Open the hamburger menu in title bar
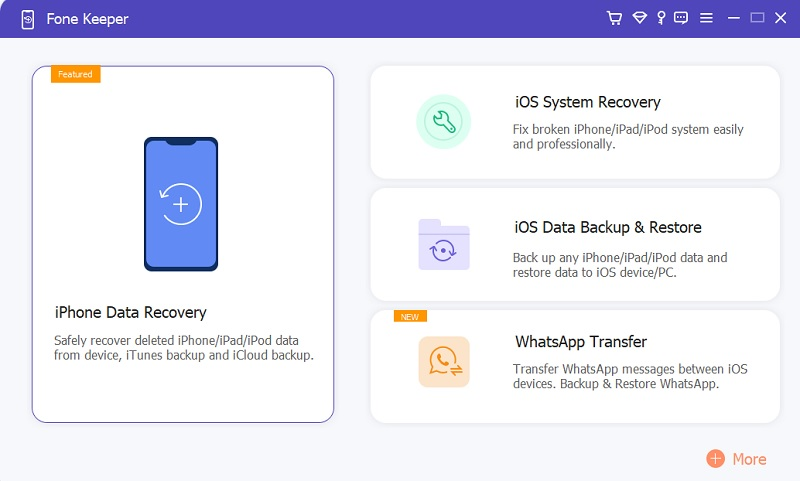Screen dimensions: 800x481 click(706, 18)
